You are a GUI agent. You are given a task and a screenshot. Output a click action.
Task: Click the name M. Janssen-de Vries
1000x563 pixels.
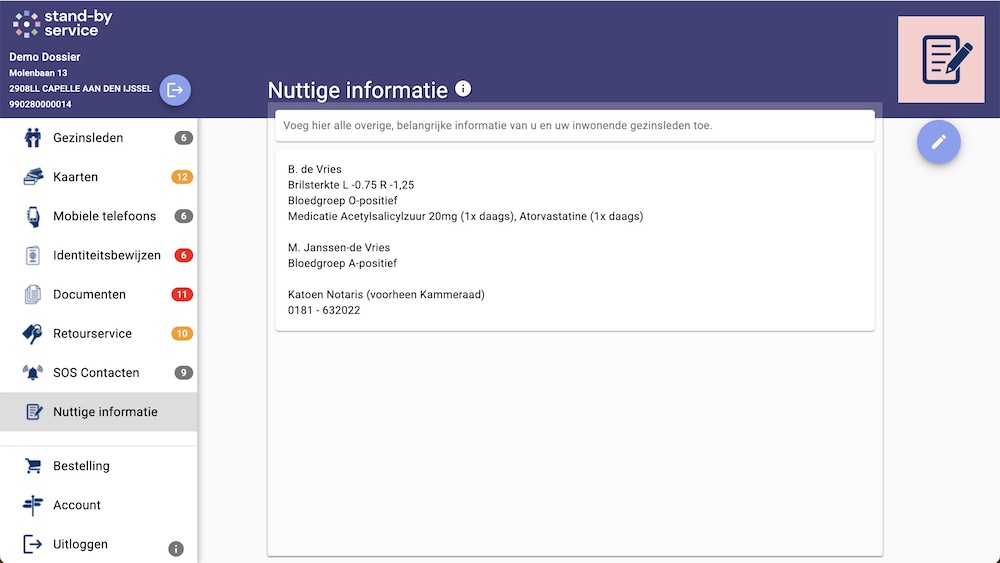point(339,247)
